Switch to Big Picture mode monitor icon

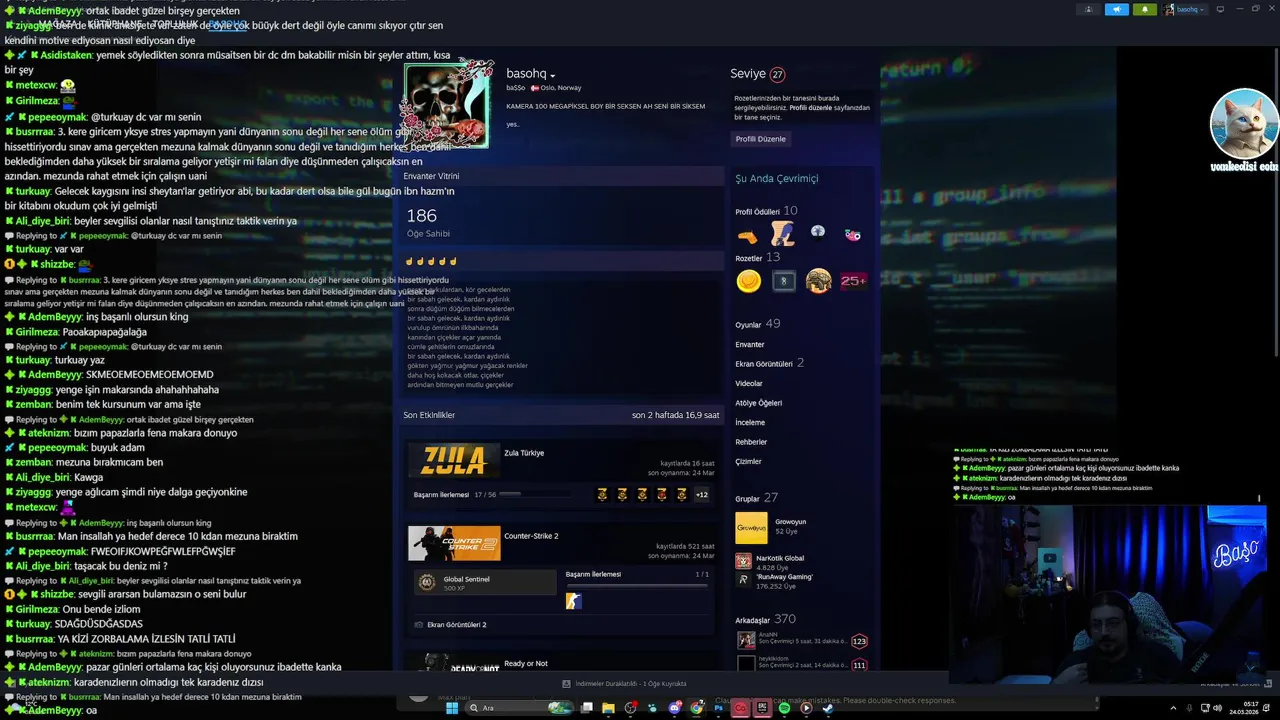[x=1220, y=9]
